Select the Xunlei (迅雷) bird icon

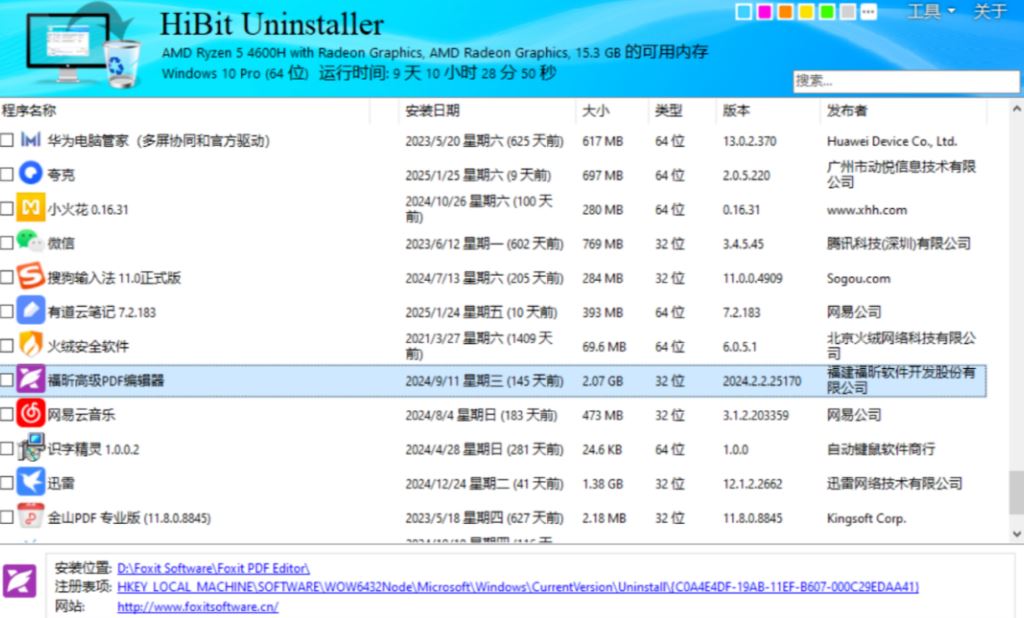(x=31, y=482)
